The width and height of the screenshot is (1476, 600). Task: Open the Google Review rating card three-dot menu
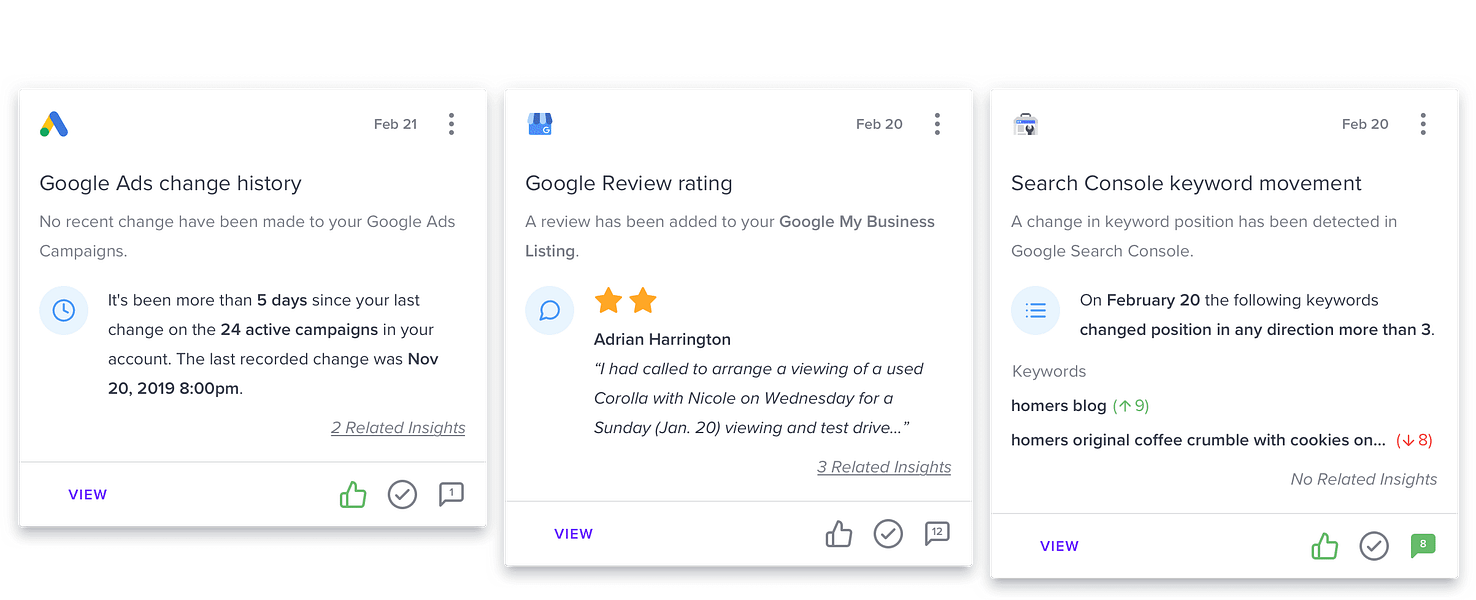click(937, 124)
